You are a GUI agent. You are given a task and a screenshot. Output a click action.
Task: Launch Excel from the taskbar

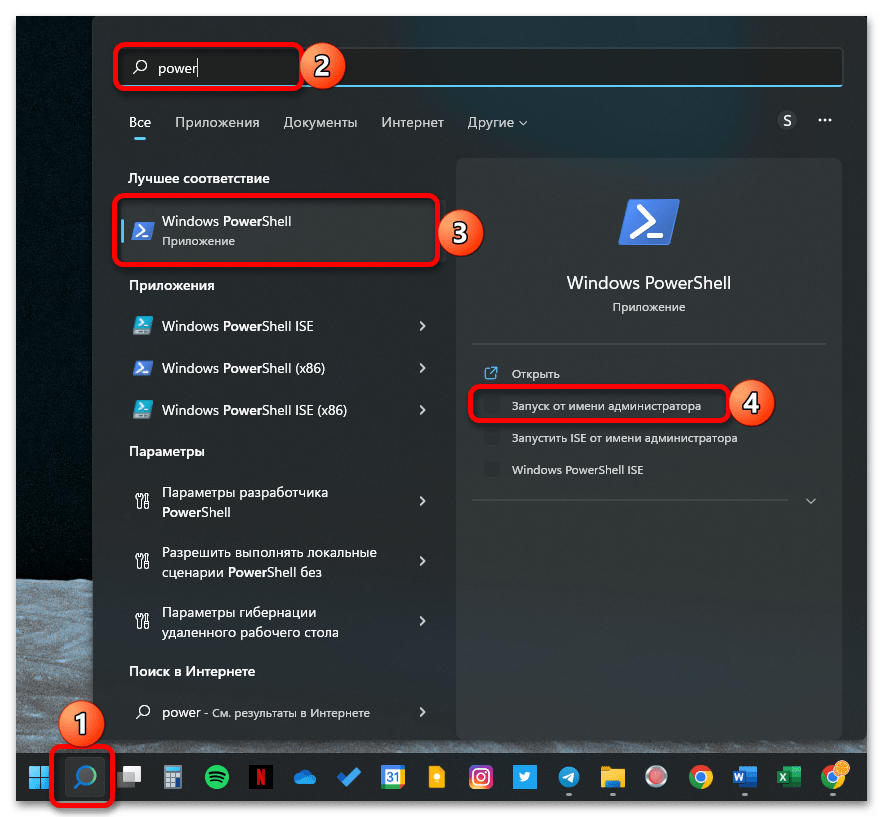(x=788, y=777)
